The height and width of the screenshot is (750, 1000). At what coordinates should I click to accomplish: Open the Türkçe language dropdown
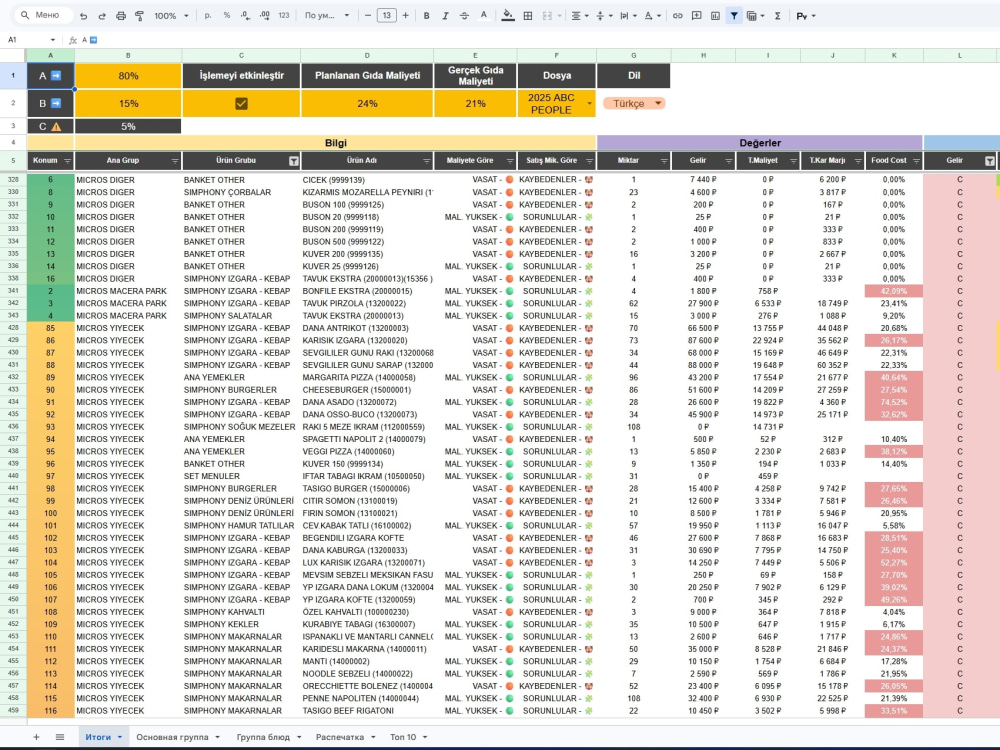pyautogui.click(x=634, y=103)
